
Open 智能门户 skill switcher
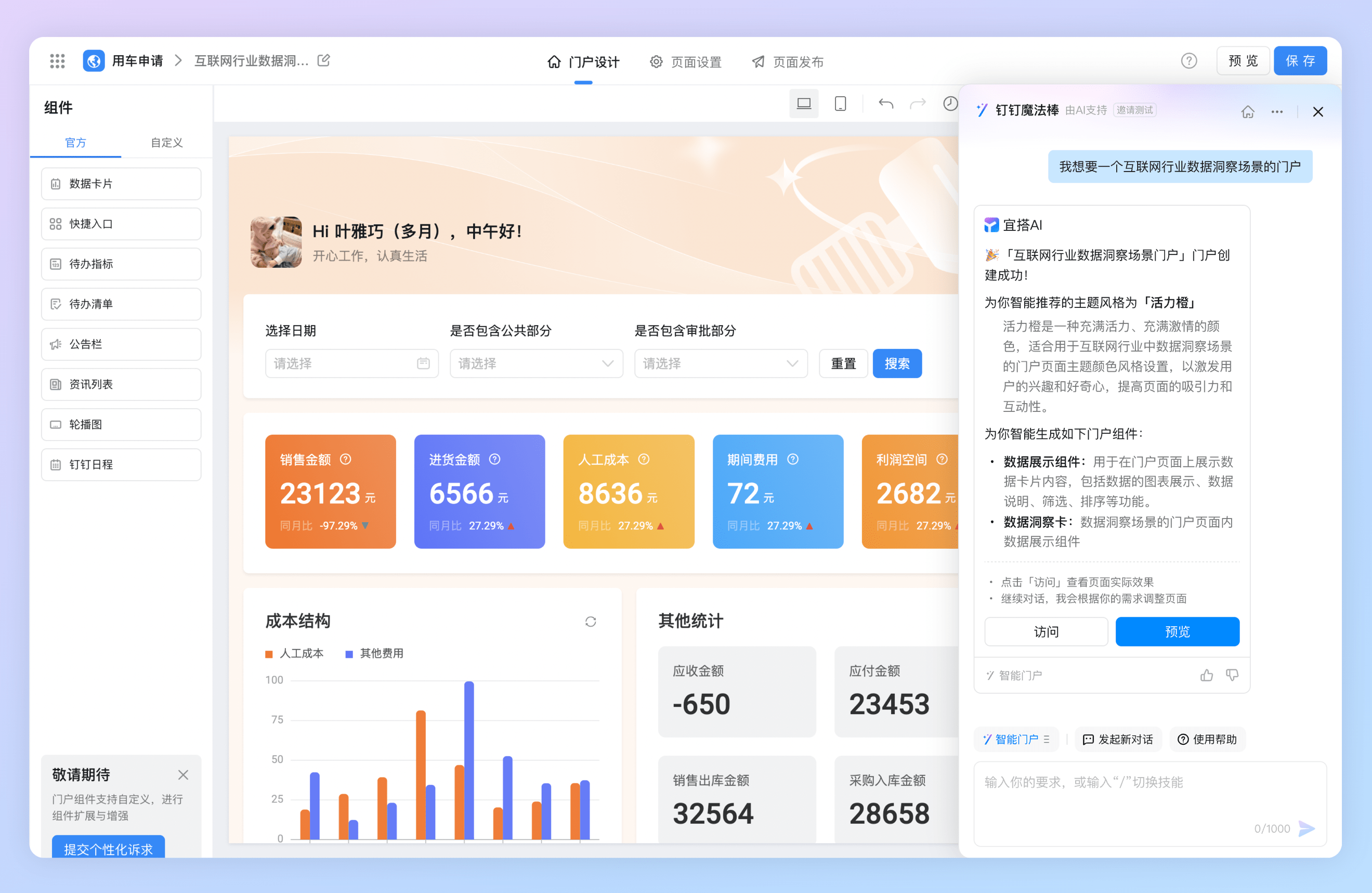[1016, 740]
